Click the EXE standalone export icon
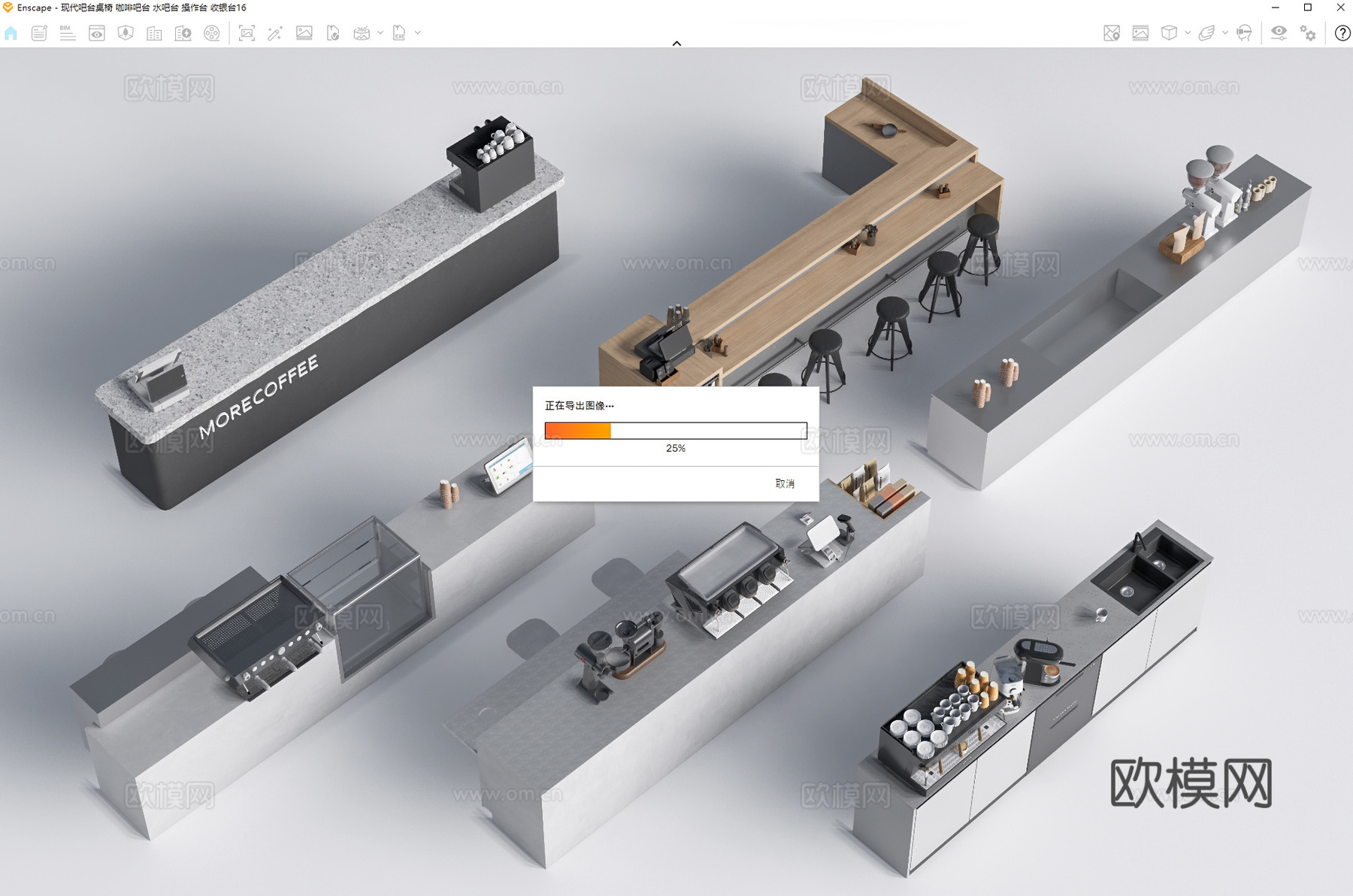This screenshot has width=1353, height=896. click(x=399, y=33)
